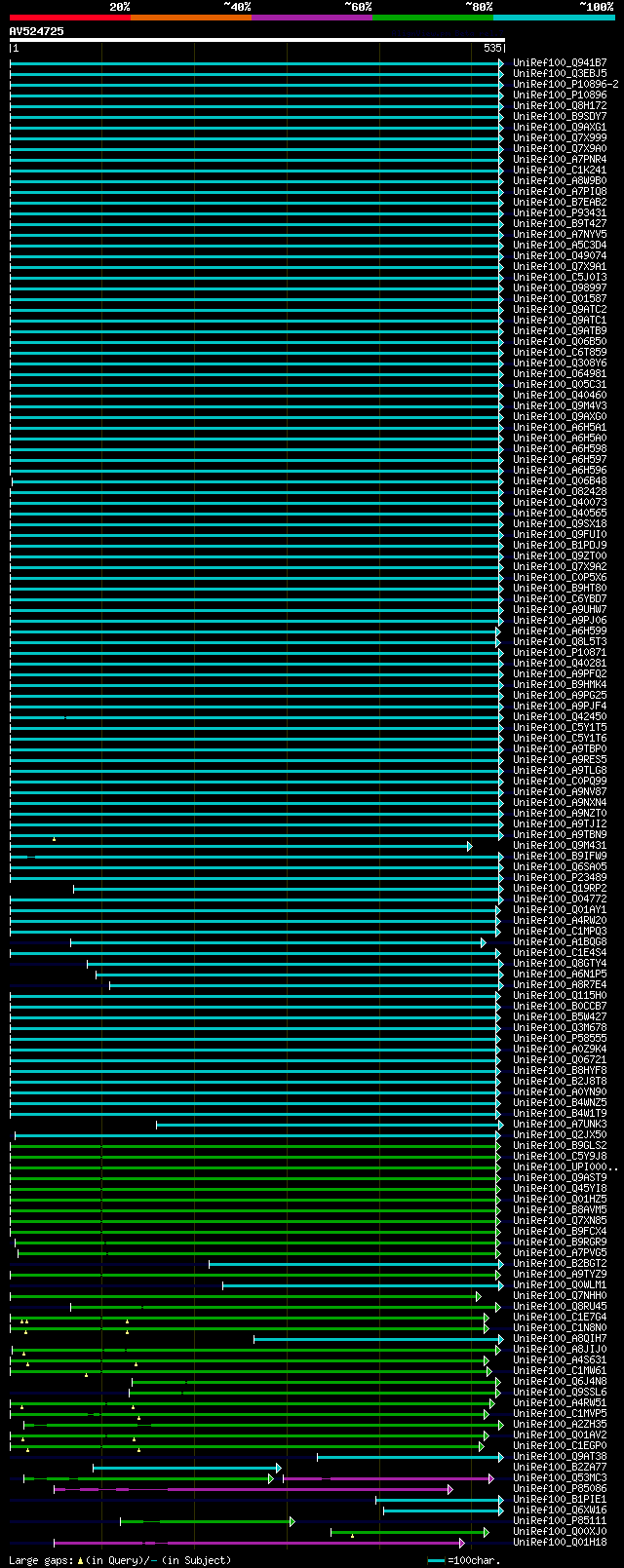Click hit label UniRef100_Q42450
624x1568 pixels.
click(560, 716)
